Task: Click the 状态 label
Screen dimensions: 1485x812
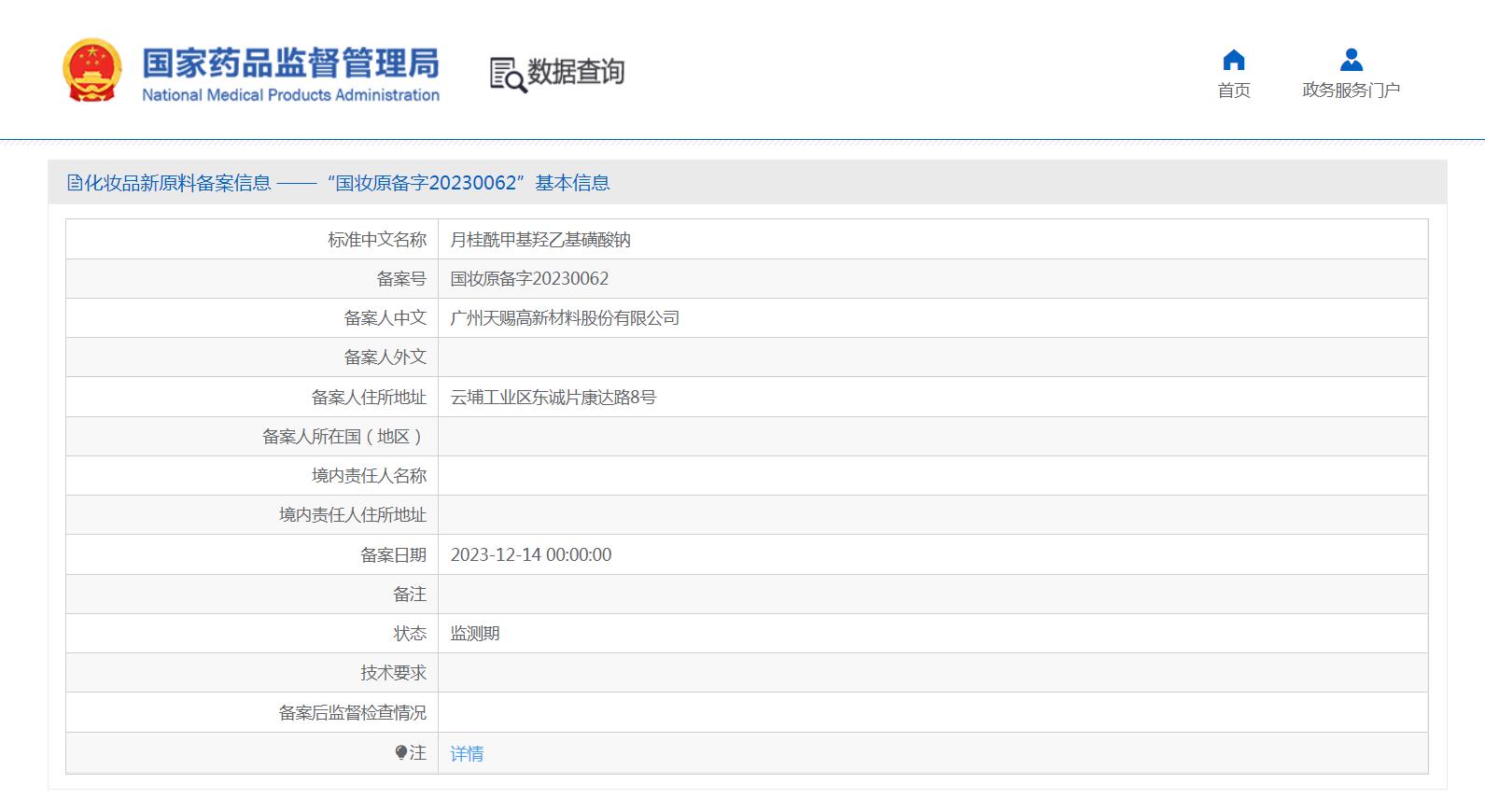Action: pos(410,633)
